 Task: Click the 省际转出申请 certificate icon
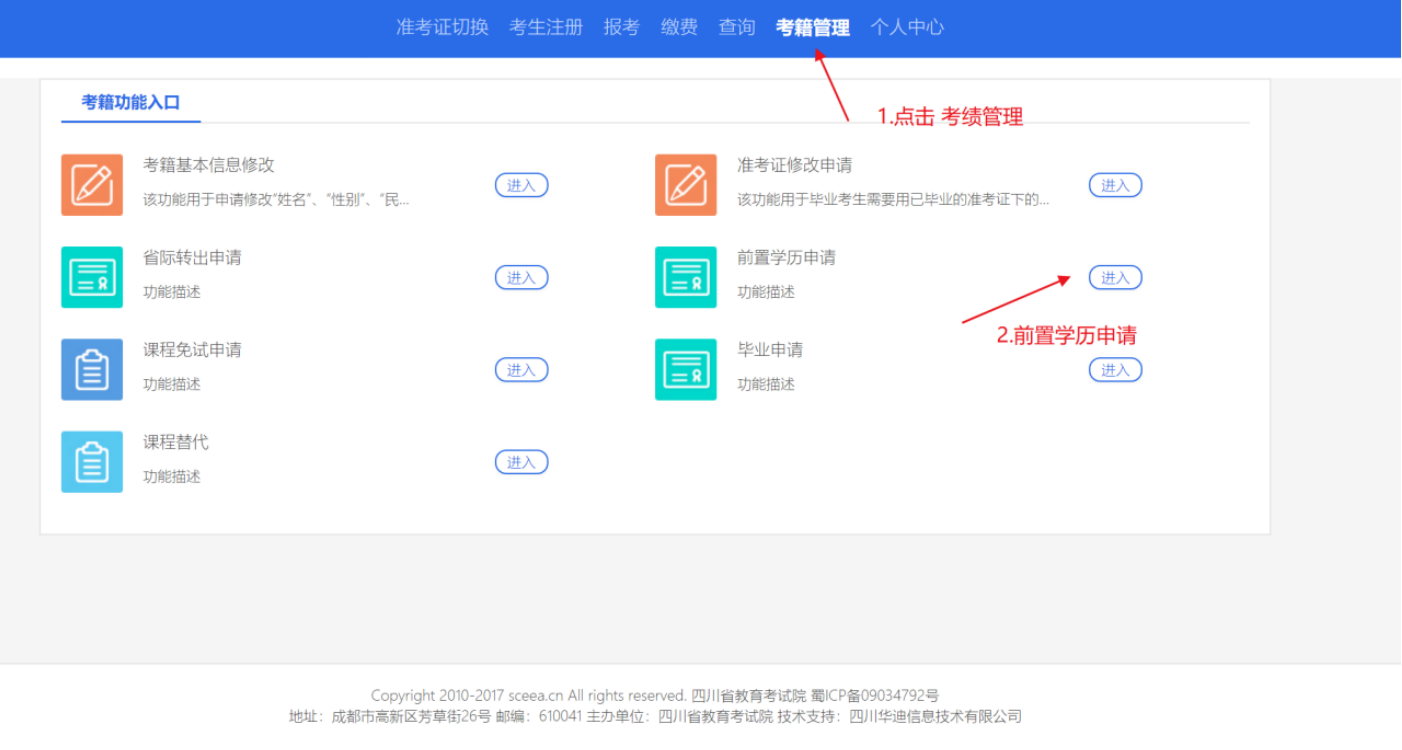[x=92, y=277]
